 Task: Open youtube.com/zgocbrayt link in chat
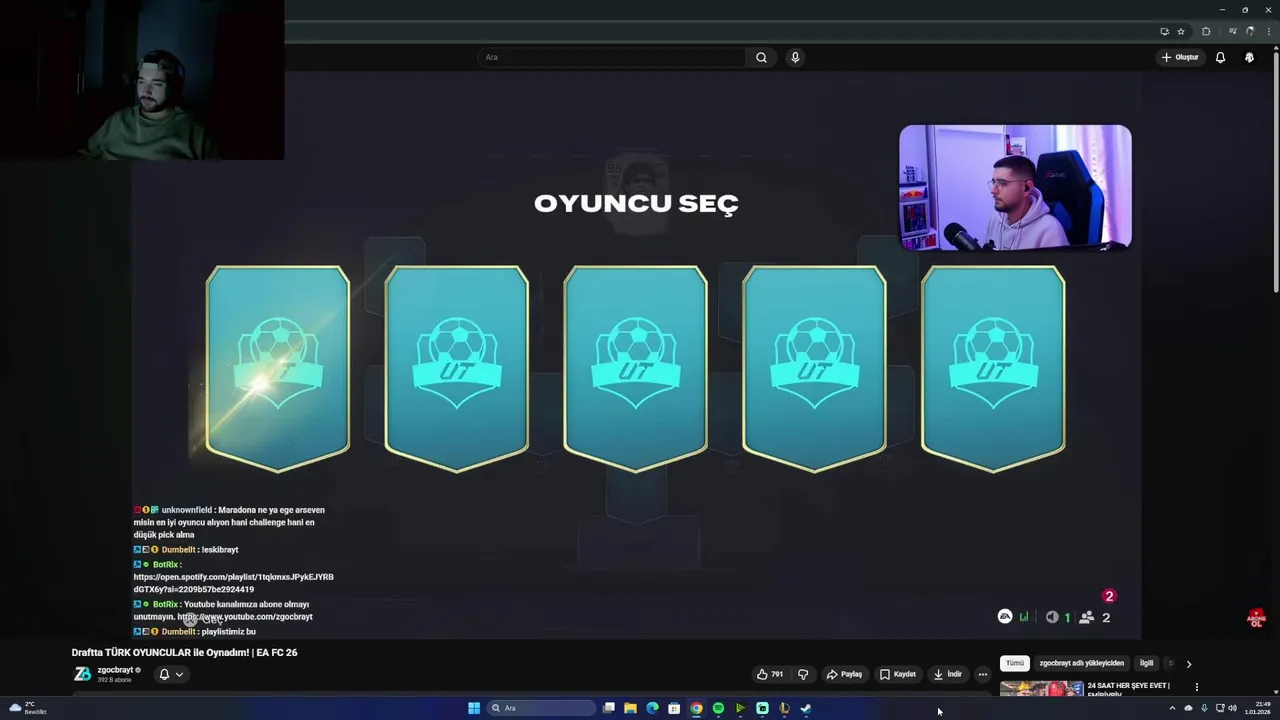coord(245,617)
